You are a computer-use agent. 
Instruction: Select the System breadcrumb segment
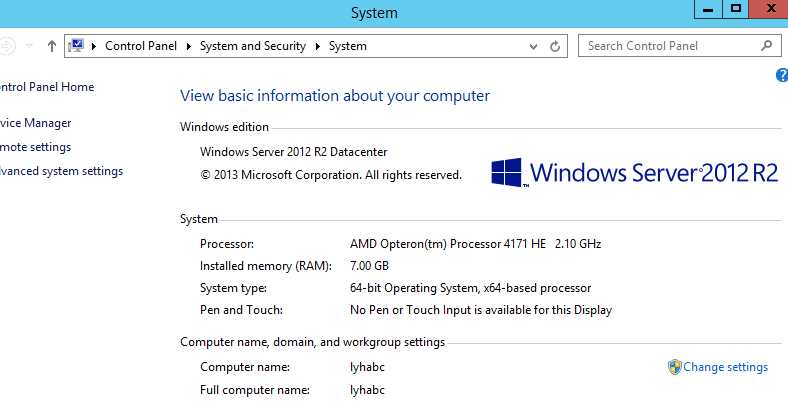(348, 46)
